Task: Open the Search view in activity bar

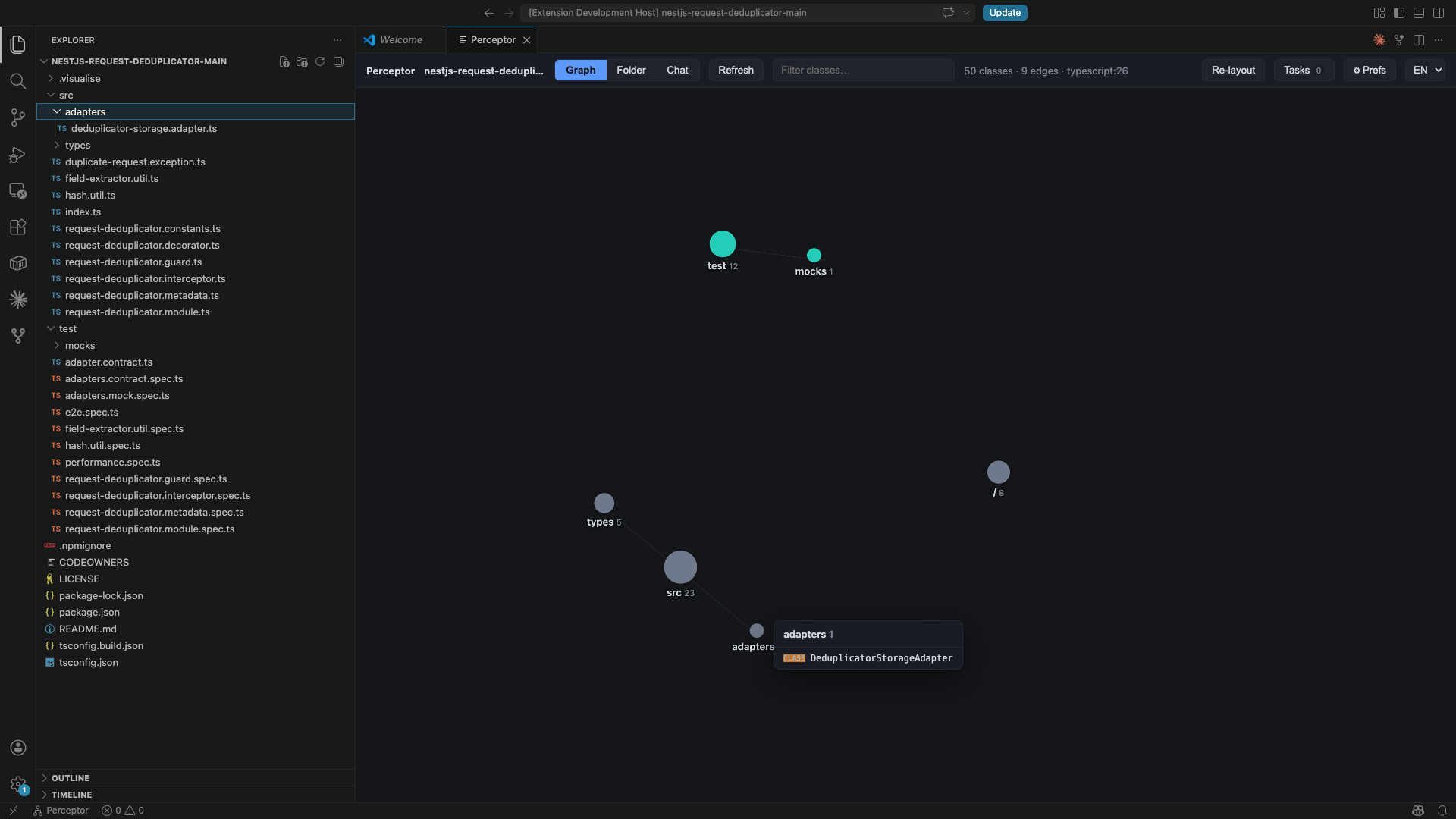Action: pyautogui.click(x=18, y=81)
